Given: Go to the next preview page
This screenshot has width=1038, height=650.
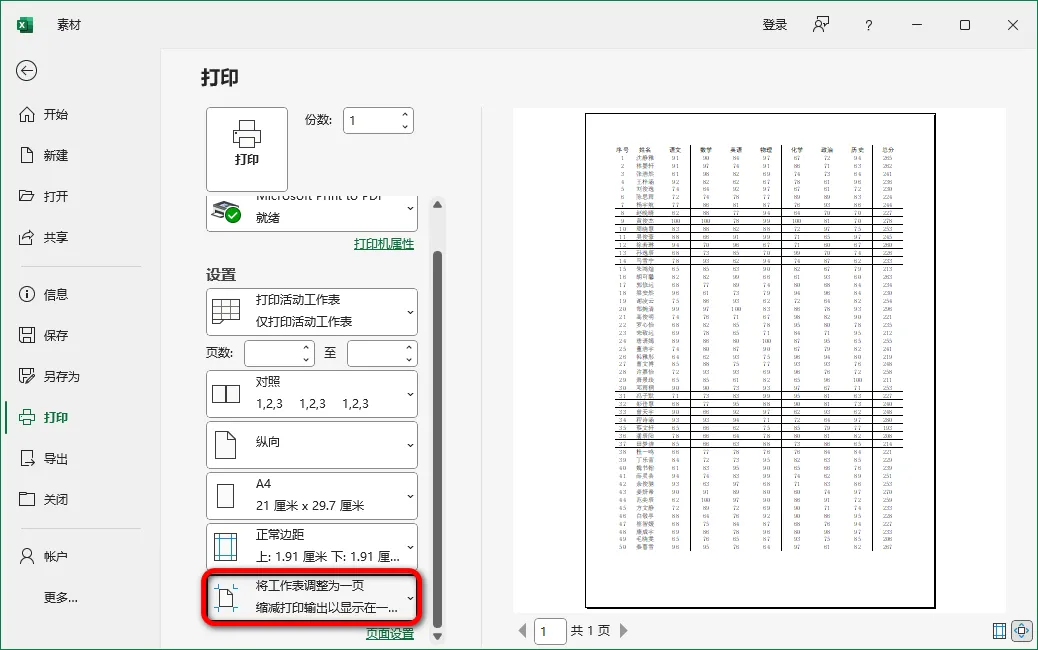Looking at the screenshot, I should [x=623, y=631].
